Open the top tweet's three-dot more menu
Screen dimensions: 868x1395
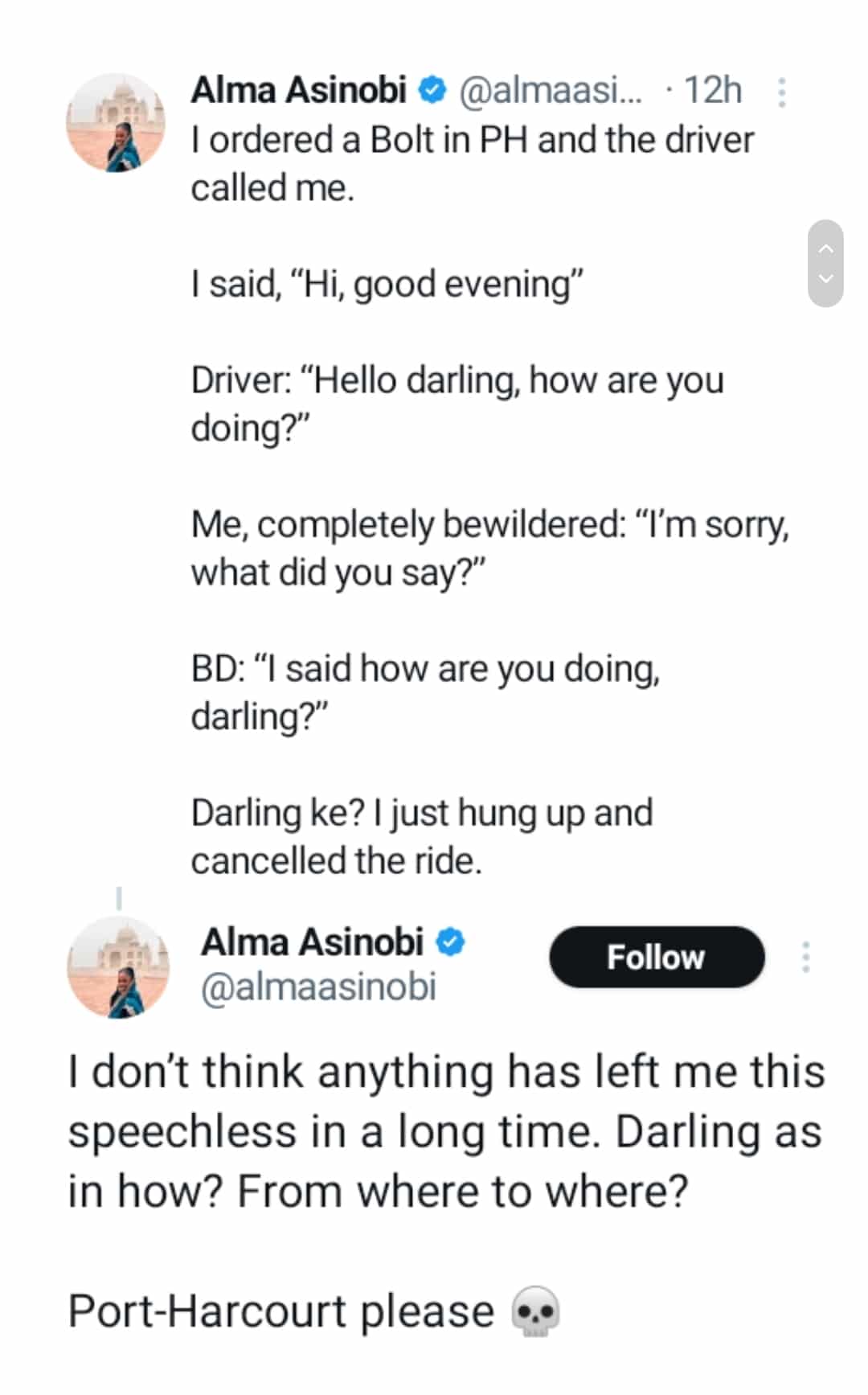click(781, 92)
